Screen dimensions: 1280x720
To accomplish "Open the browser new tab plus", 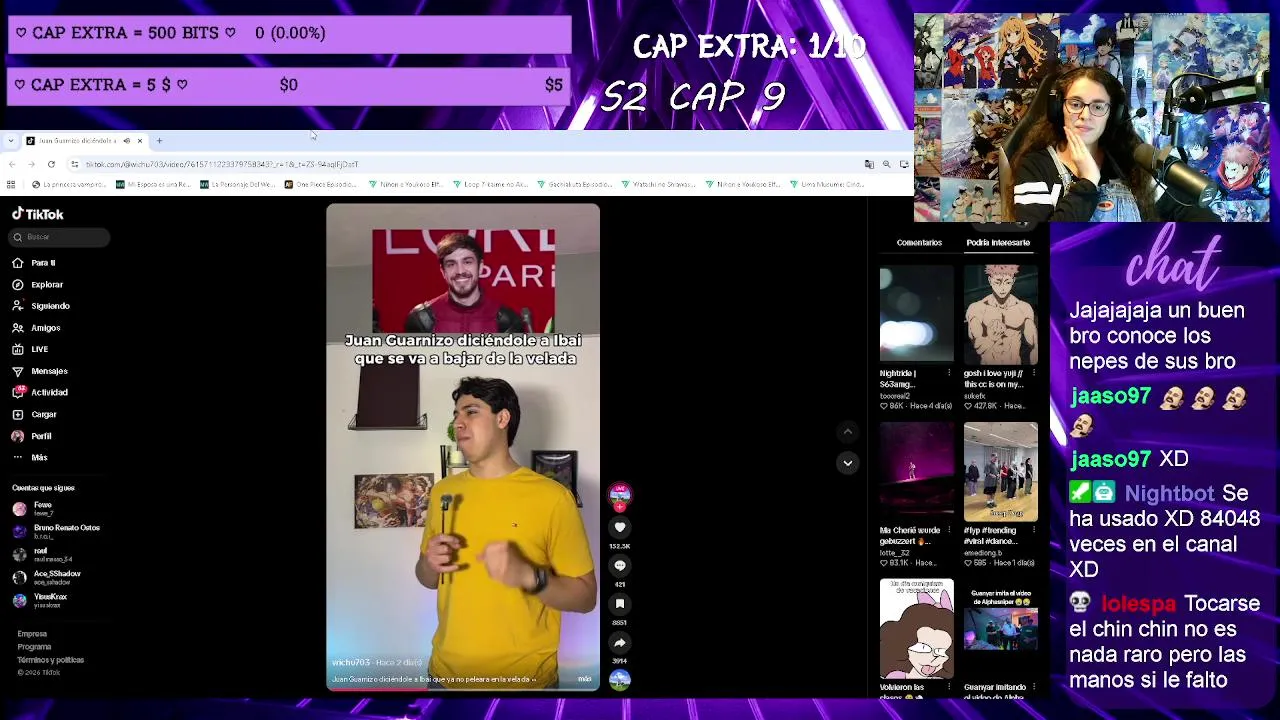I will coord(159,141).
